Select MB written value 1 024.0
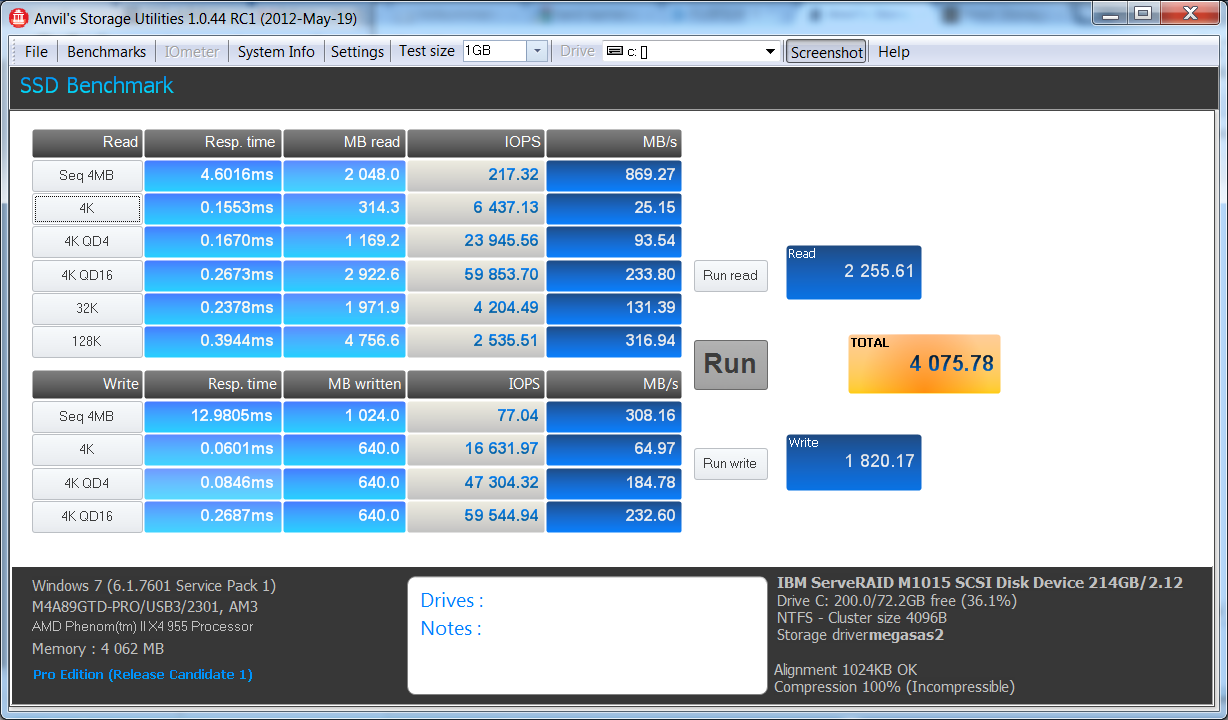 344,416
